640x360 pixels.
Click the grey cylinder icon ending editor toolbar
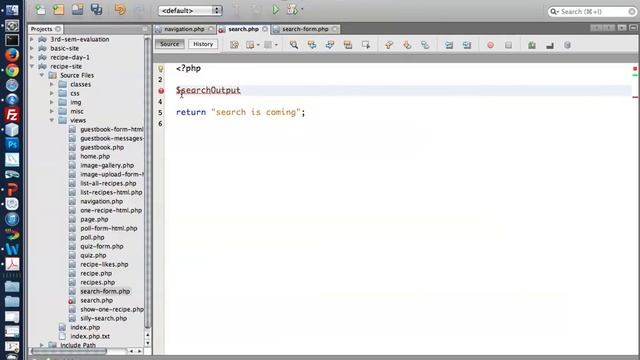coord(567,45)
